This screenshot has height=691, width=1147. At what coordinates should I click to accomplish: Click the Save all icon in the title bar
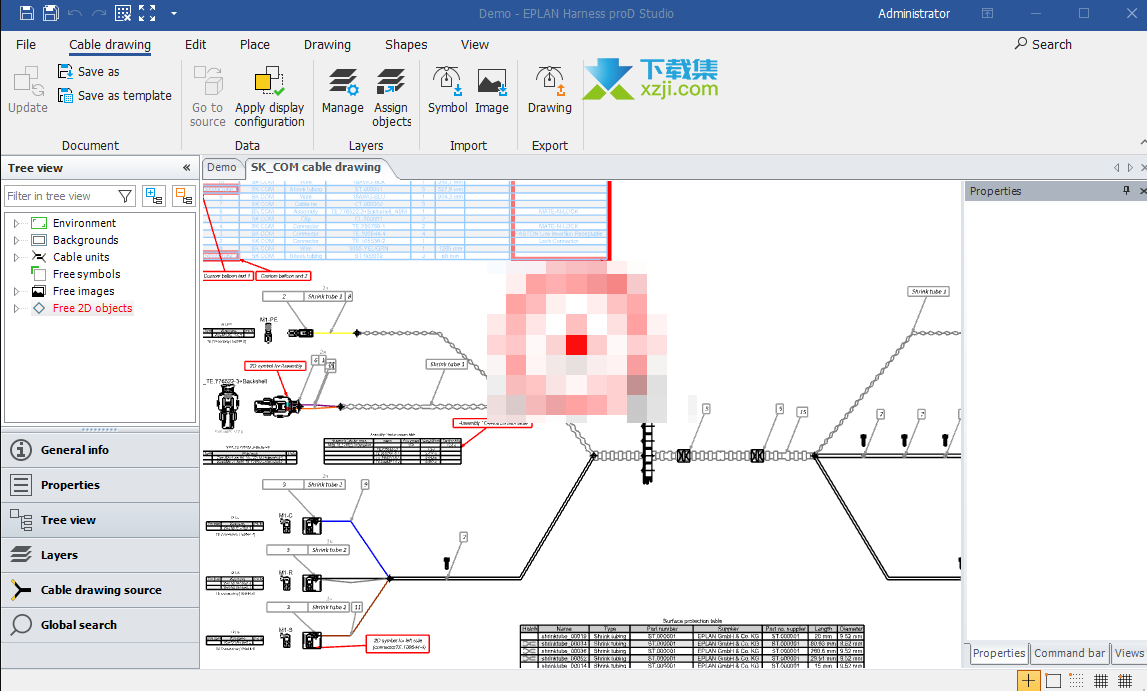[50, 13]
